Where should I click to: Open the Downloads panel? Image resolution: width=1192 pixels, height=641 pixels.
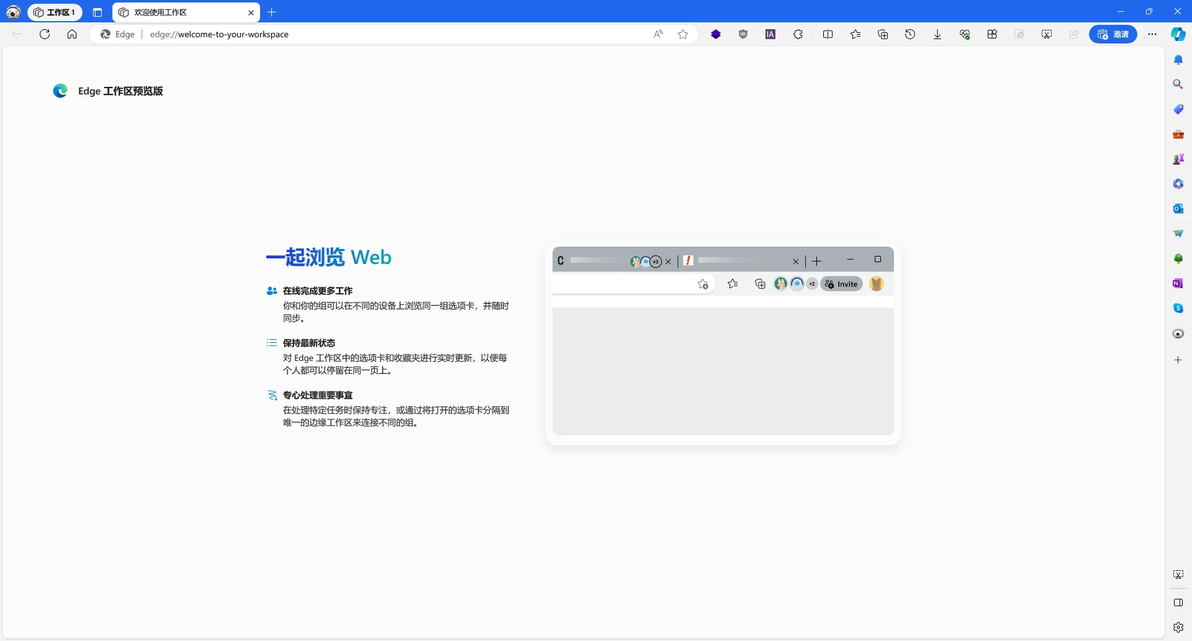937,34
